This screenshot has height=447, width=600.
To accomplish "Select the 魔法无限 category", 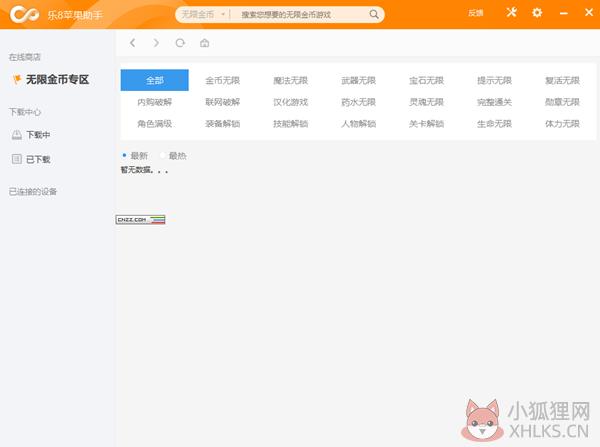I will point(291,80).
